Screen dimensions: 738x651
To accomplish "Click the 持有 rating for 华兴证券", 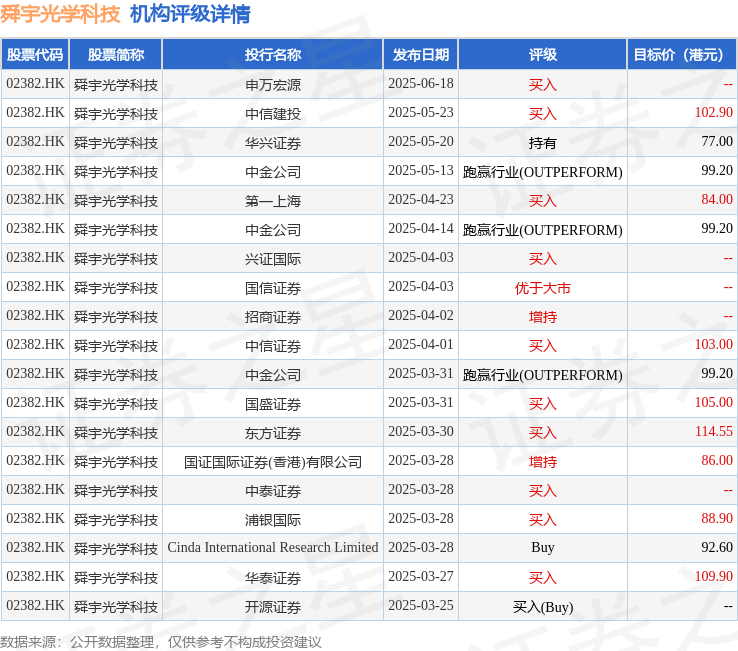I will point(543,143).
